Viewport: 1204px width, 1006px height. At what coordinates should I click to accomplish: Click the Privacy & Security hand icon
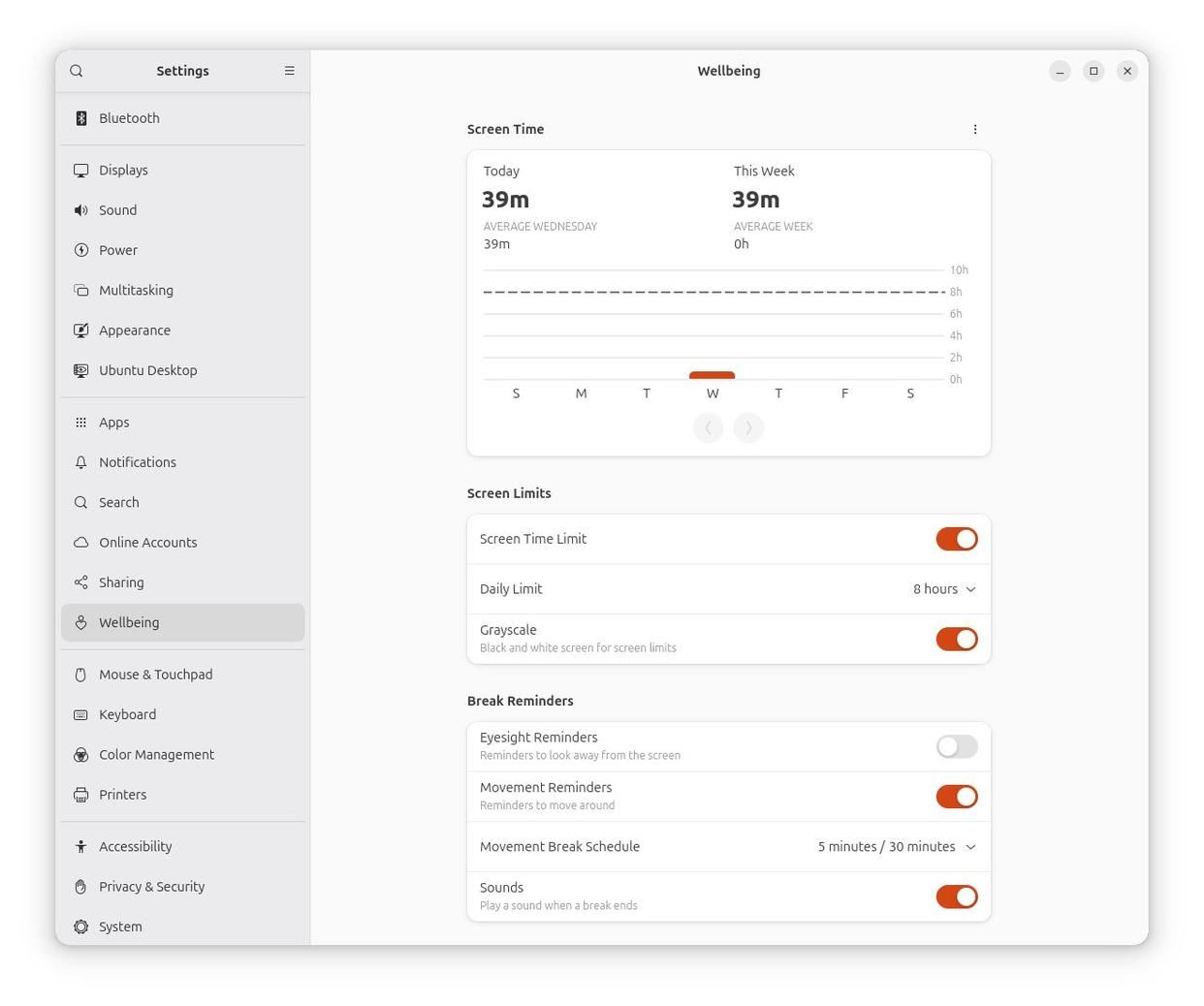[x=81, y=887]
